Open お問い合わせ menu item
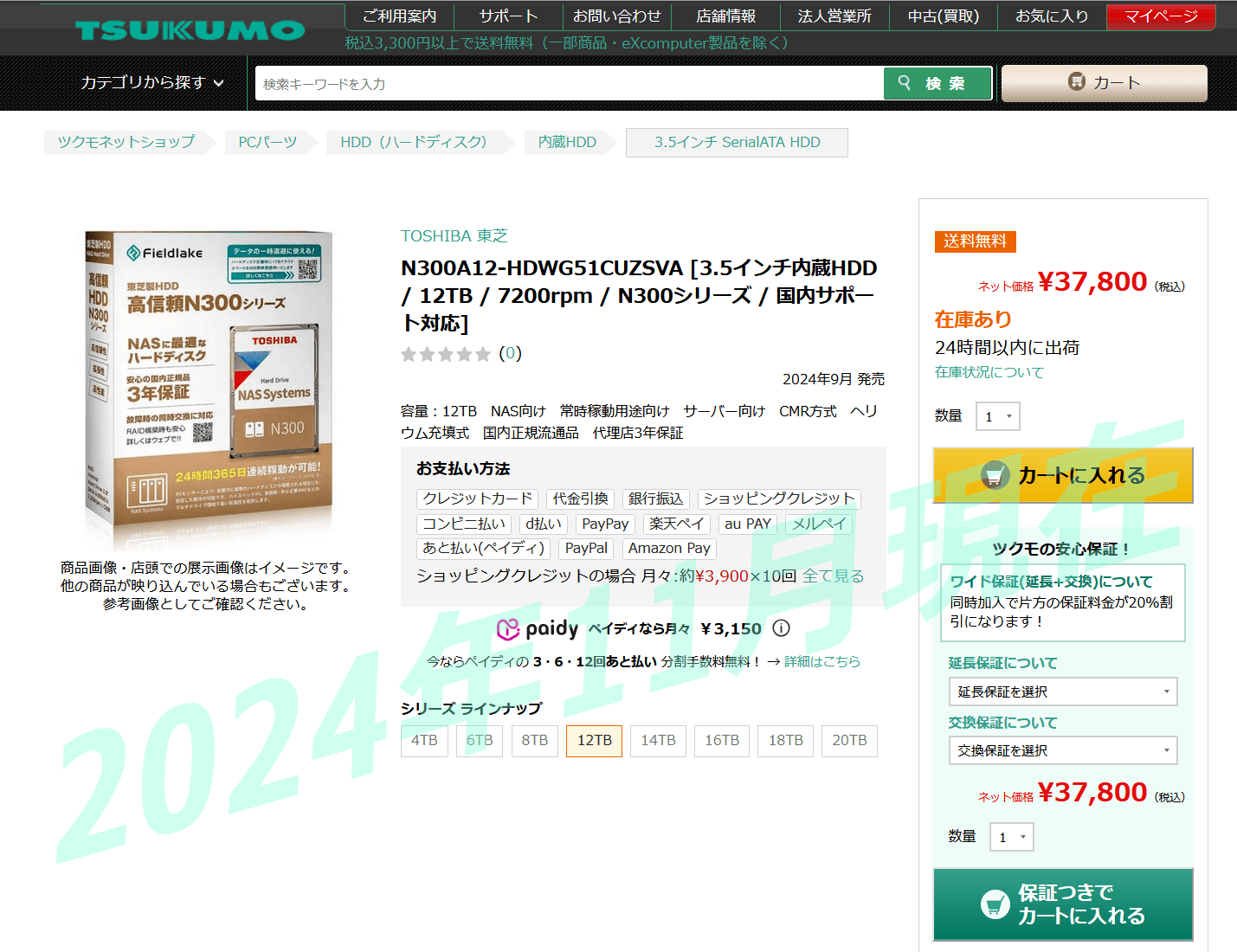Image resolution: width=1237 pixels, height=952 pixels. [616, 16]
